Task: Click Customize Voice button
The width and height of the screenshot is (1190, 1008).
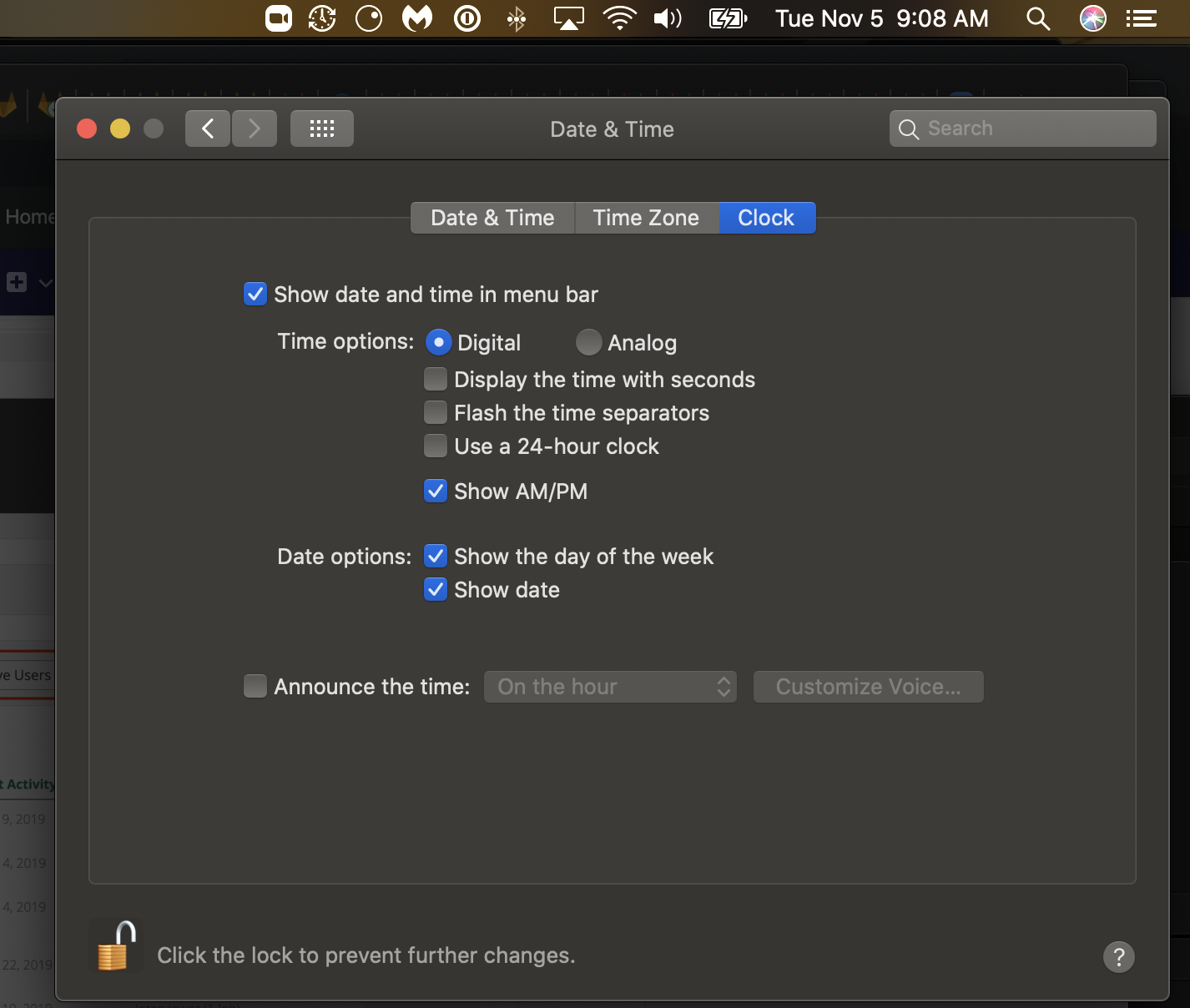Action: 868,687
